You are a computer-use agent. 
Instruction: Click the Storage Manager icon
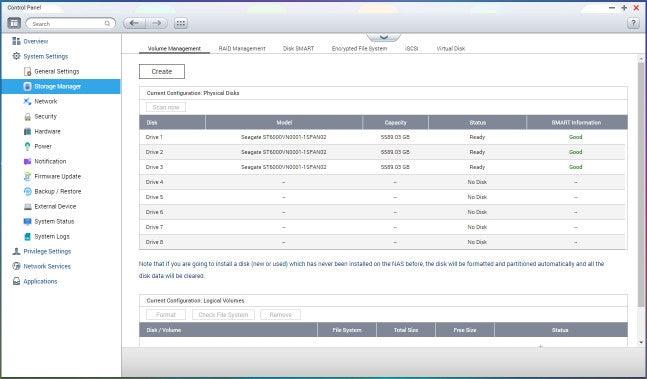click(x=28, y=86)
